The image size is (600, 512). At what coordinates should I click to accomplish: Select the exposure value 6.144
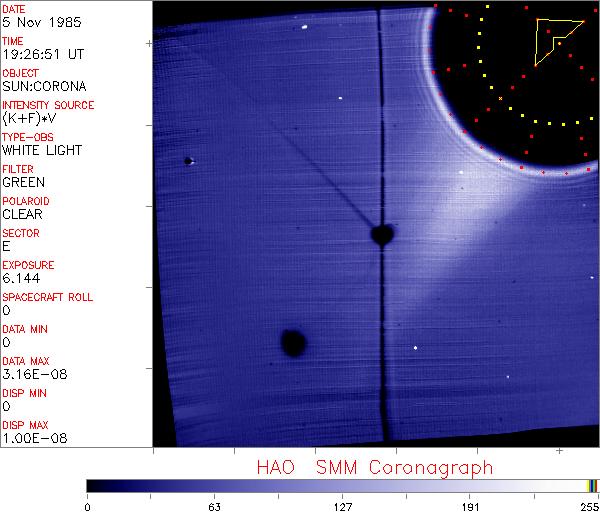[x=20, y=278]
